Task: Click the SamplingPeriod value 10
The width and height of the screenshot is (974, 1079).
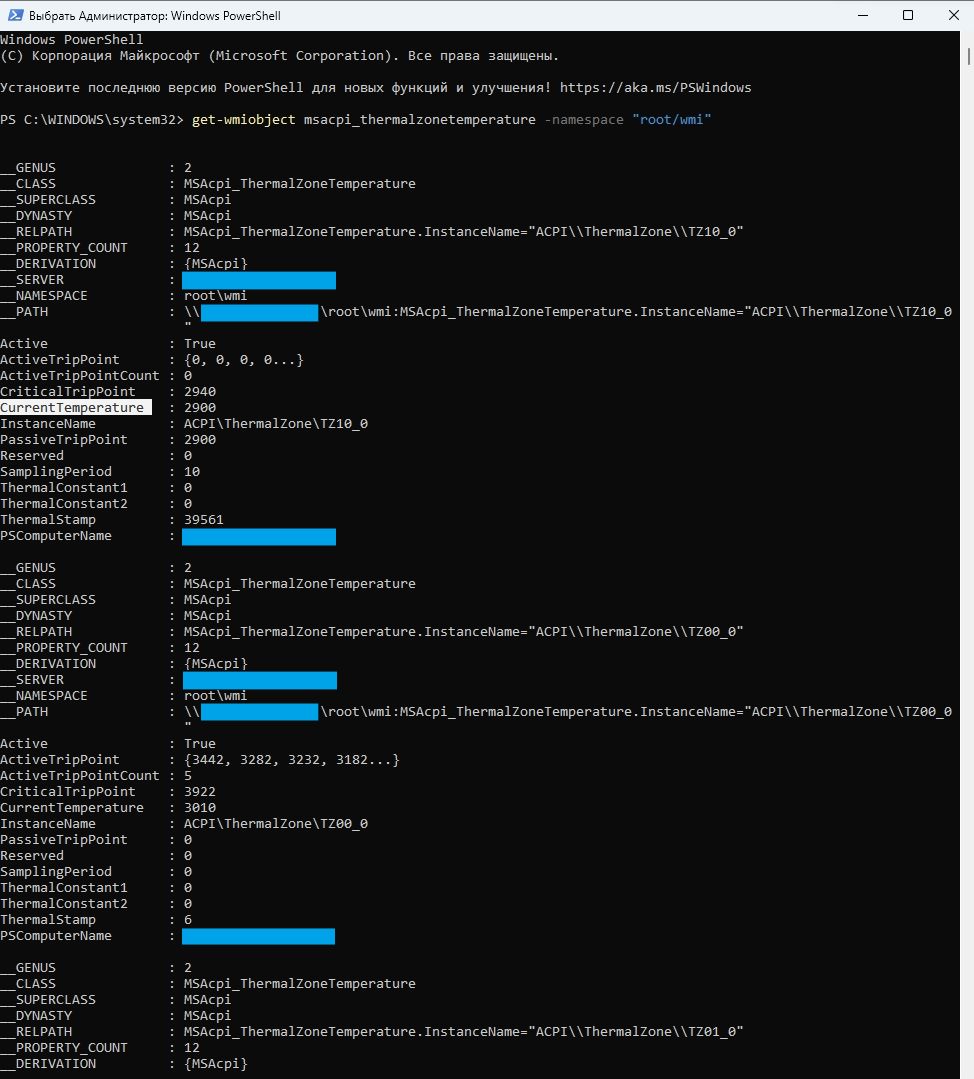Action: click(192, 472)
